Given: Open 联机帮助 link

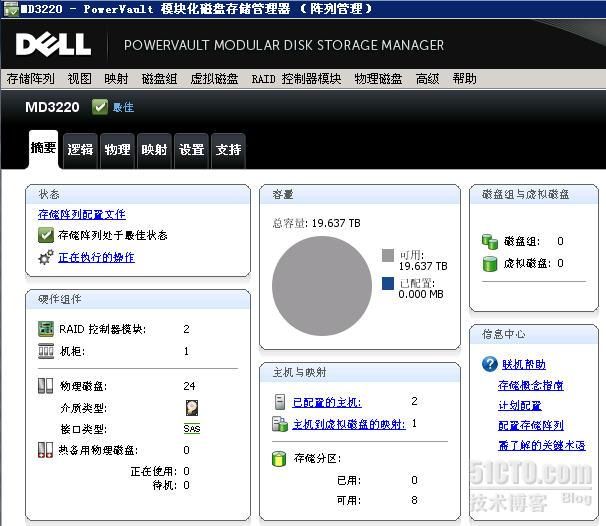Looking at the screenshot, I should (524, 364).
